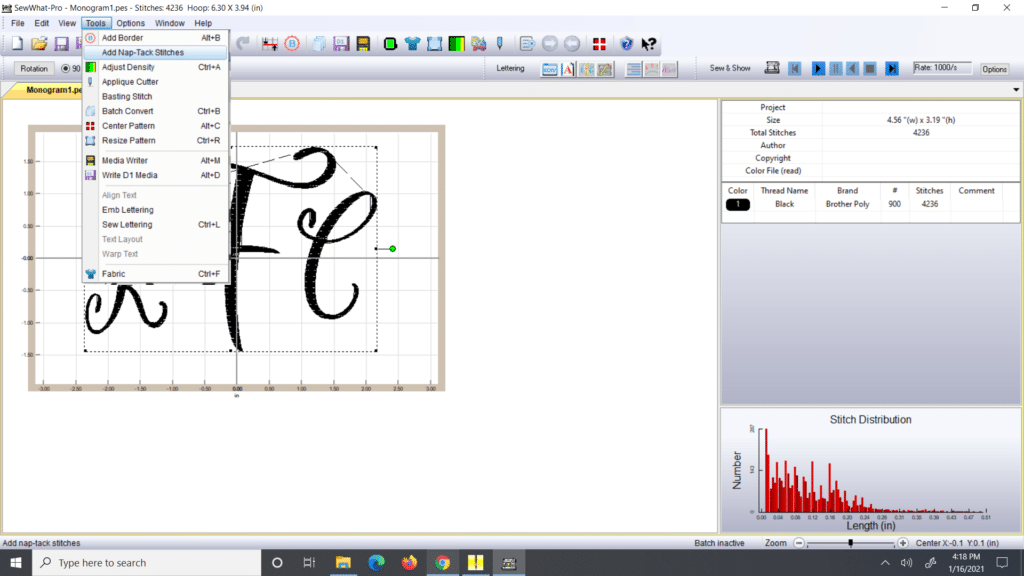Jump to last stitch in Sew & Show

(x=891, y=69)
